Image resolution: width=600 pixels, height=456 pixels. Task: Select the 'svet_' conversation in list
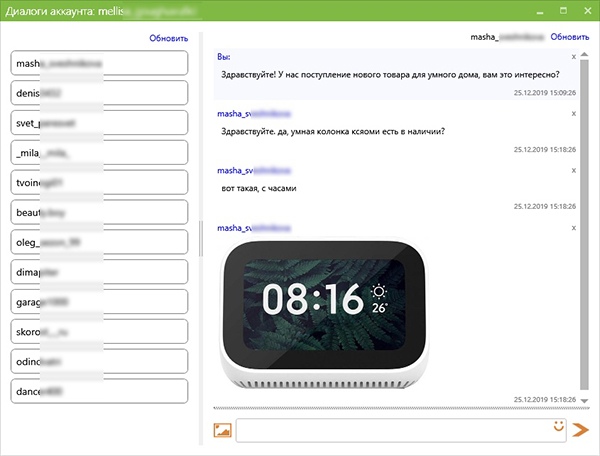(99, 122)
